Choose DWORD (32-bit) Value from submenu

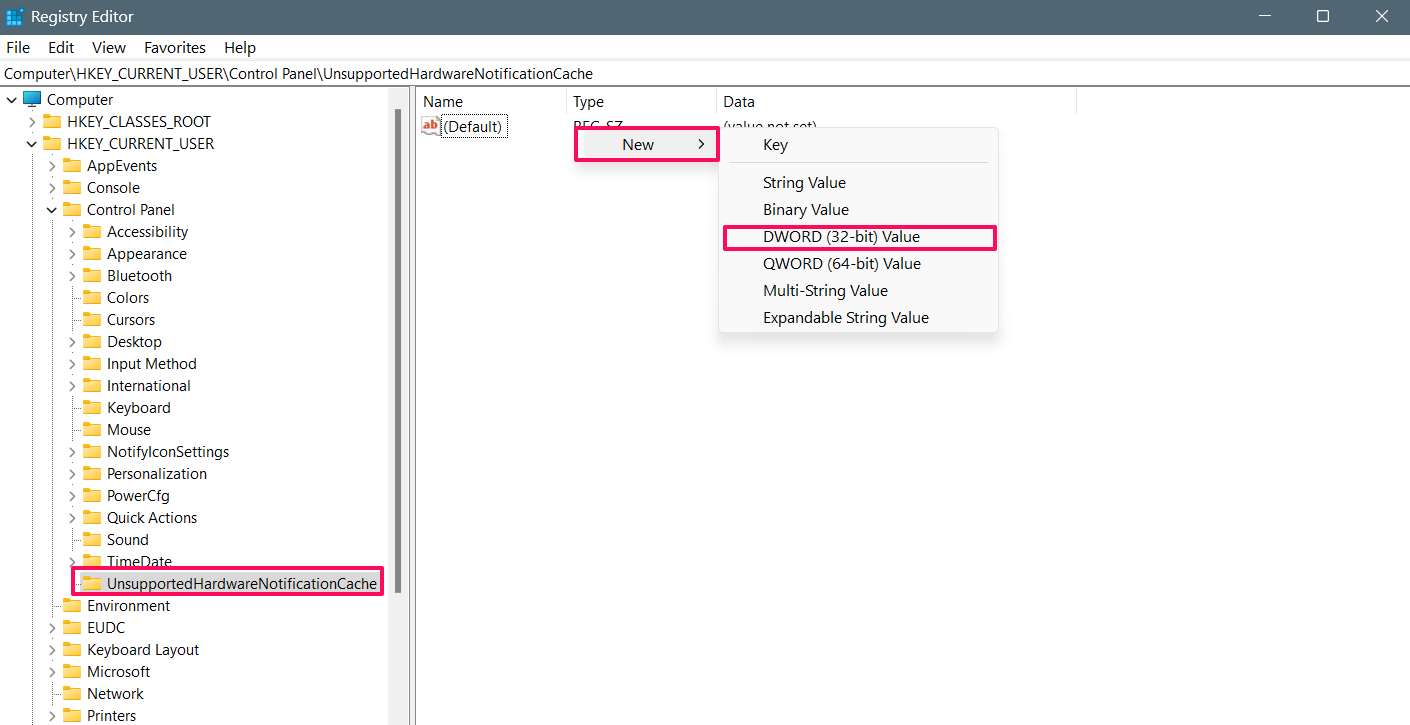[858, 237]
